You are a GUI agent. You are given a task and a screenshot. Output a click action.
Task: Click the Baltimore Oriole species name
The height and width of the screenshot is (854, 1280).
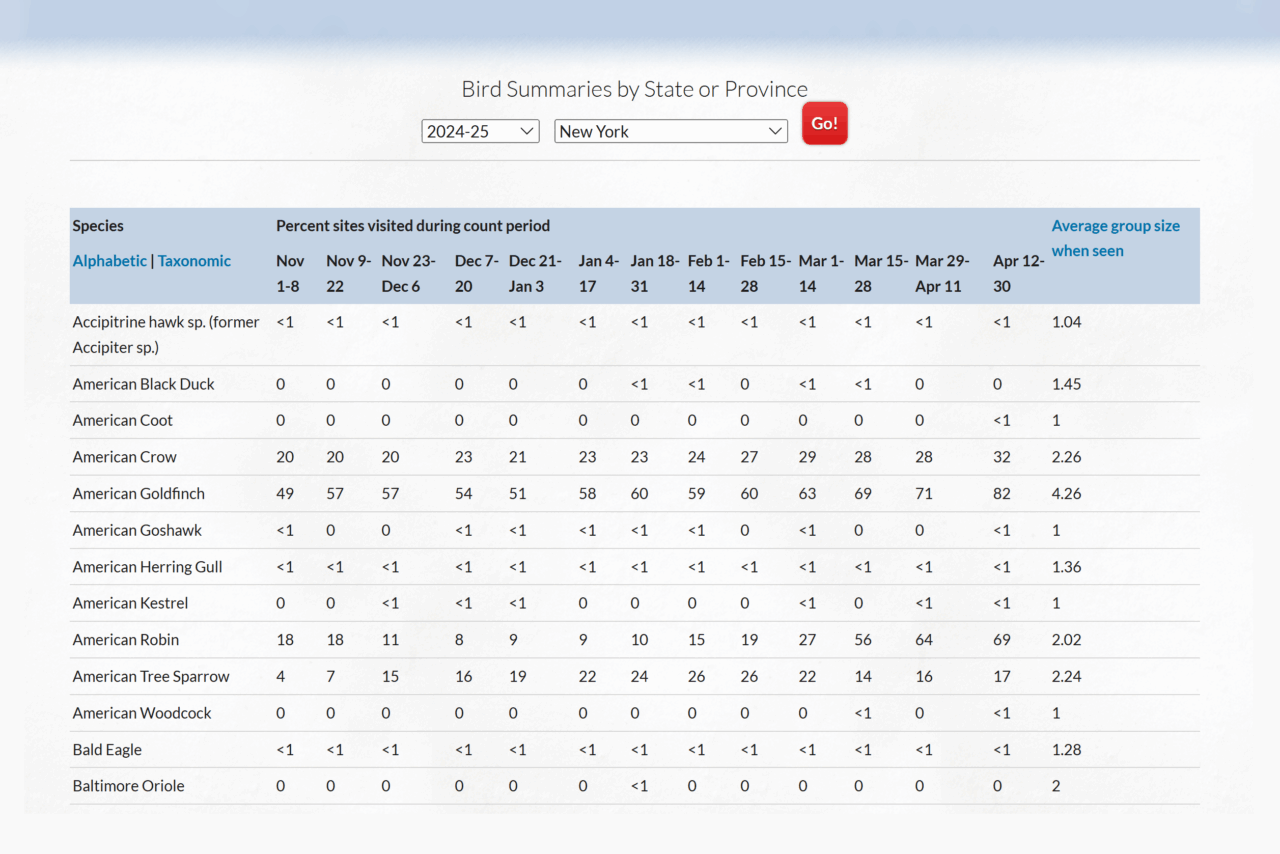tap(128, 786)
